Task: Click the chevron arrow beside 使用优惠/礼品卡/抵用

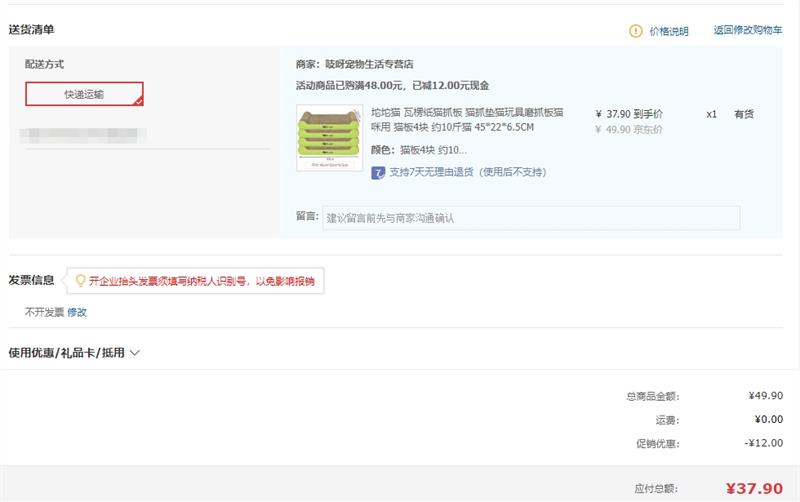Action: 135,353
